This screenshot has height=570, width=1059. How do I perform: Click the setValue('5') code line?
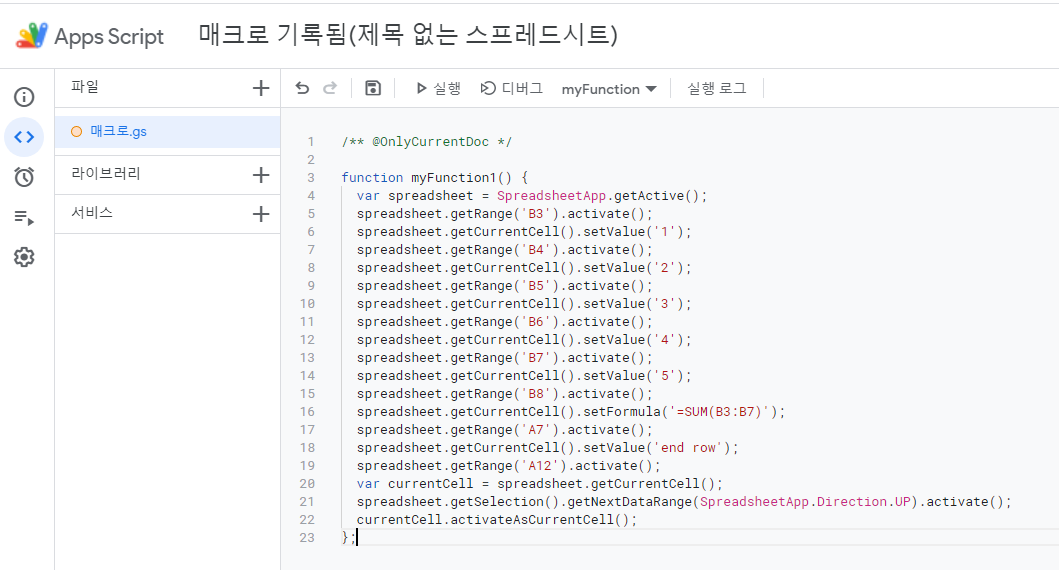tap(524, 375)
